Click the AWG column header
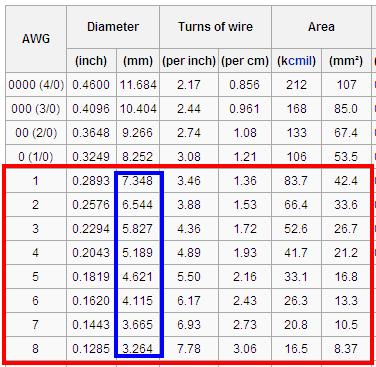Viewport: 376px width, 367px height. (x=36, y=39)
